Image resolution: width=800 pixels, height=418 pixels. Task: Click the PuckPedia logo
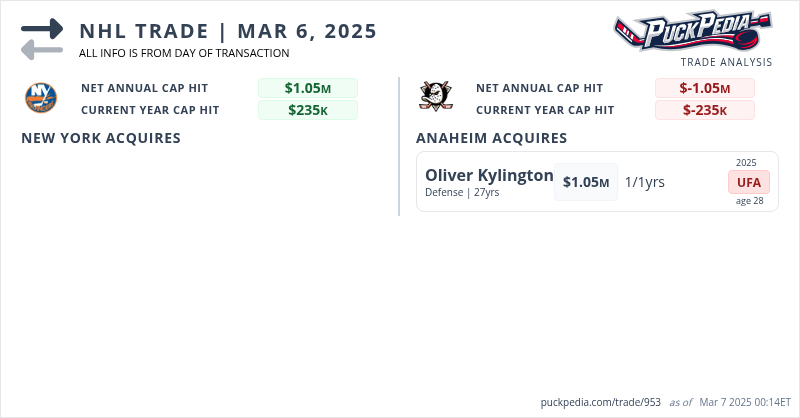[693, 30]
